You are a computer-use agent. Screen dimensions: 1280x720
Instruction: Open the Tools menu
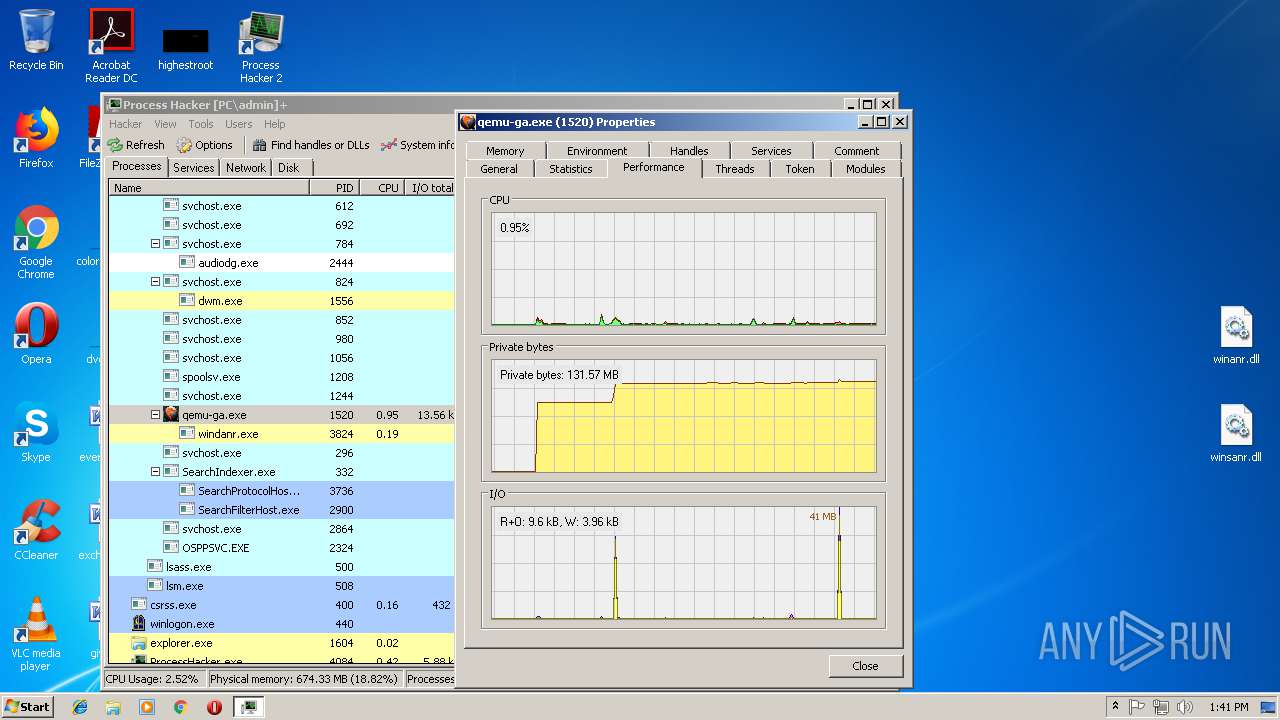coord(201,124)
